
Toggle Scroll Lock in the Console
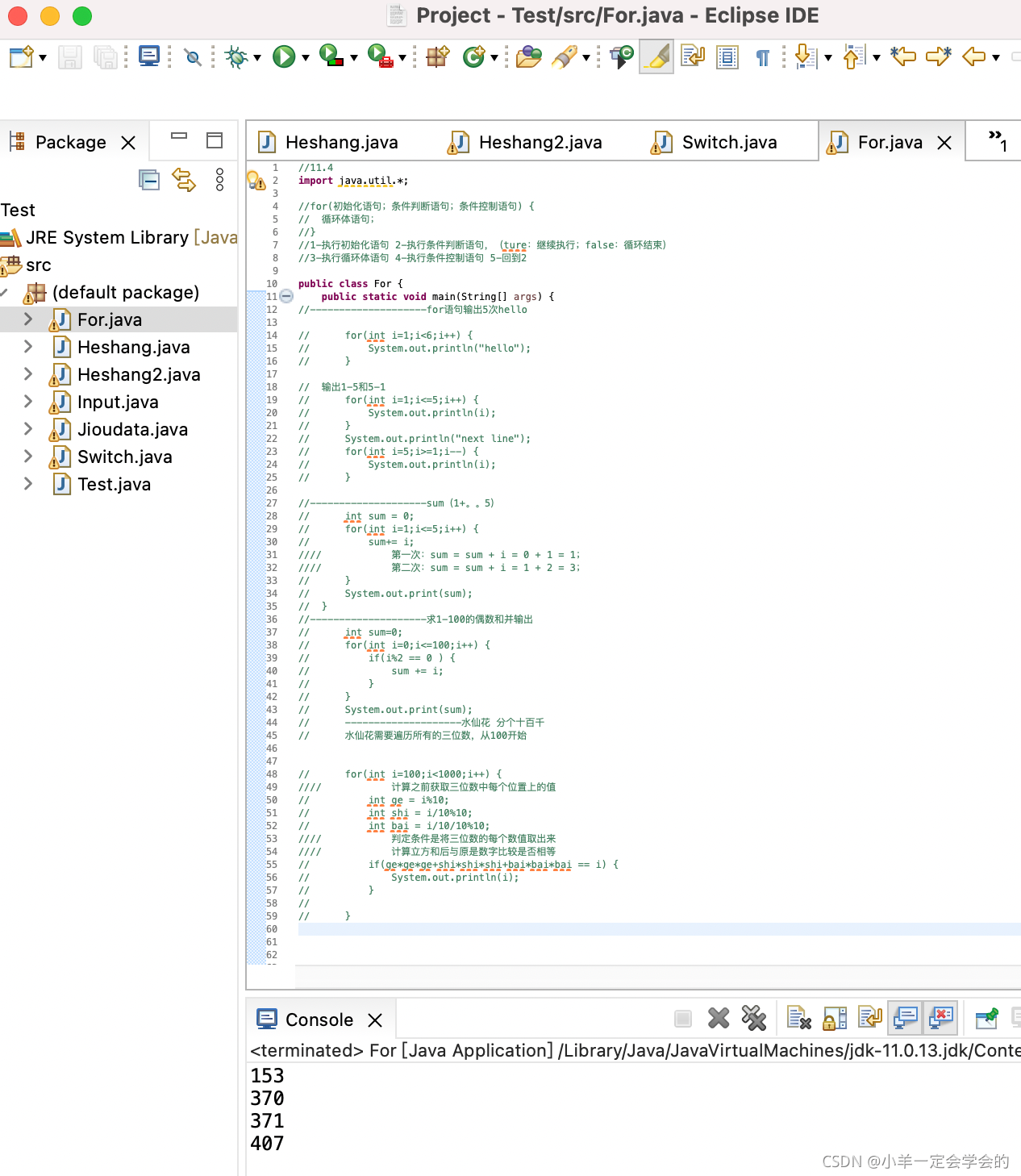[x=833, y=1018]
